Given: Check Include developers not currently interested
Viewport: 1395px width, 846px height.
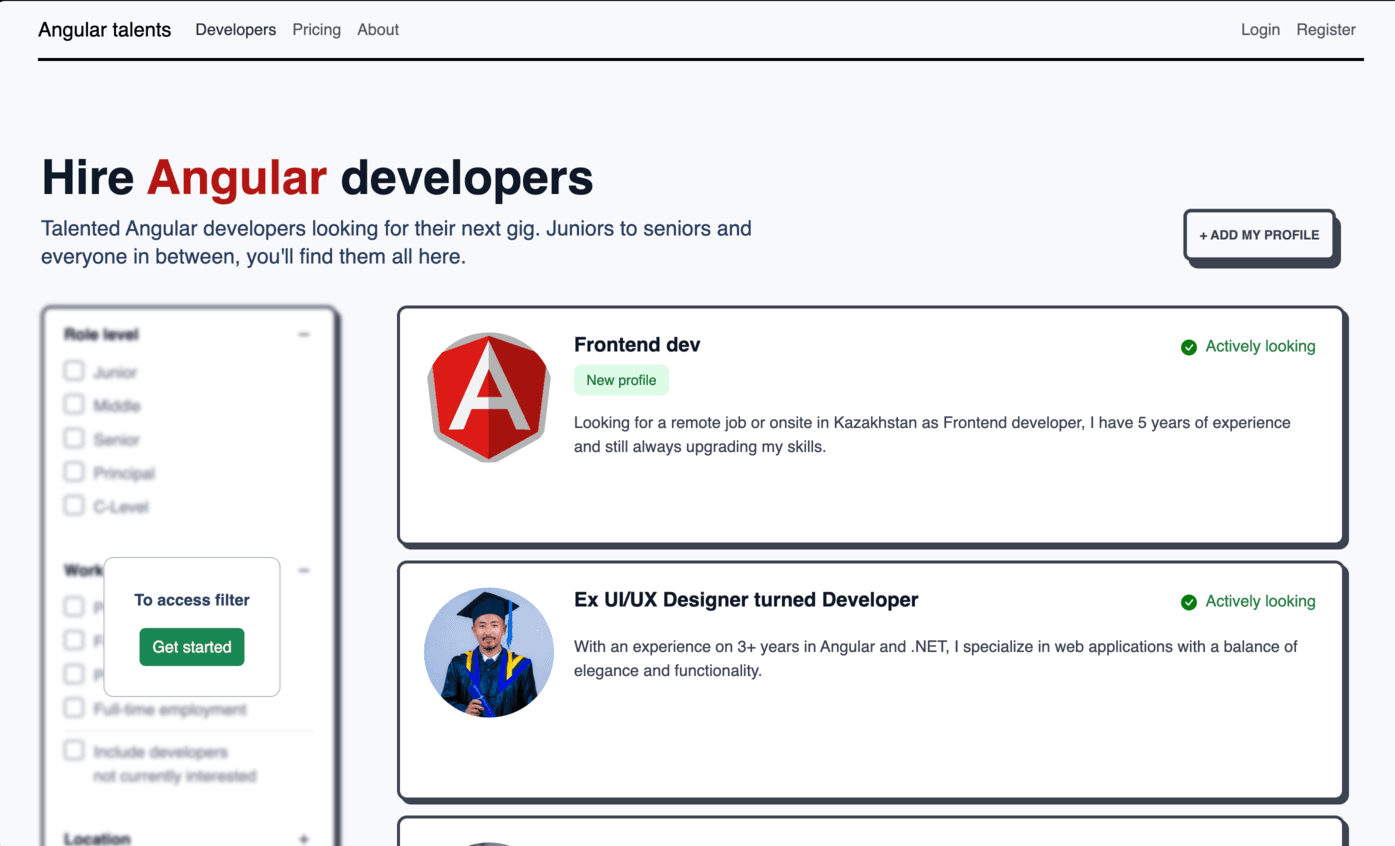Looking at the screenshot, I should pyautogui.click(x=73, y=749).
